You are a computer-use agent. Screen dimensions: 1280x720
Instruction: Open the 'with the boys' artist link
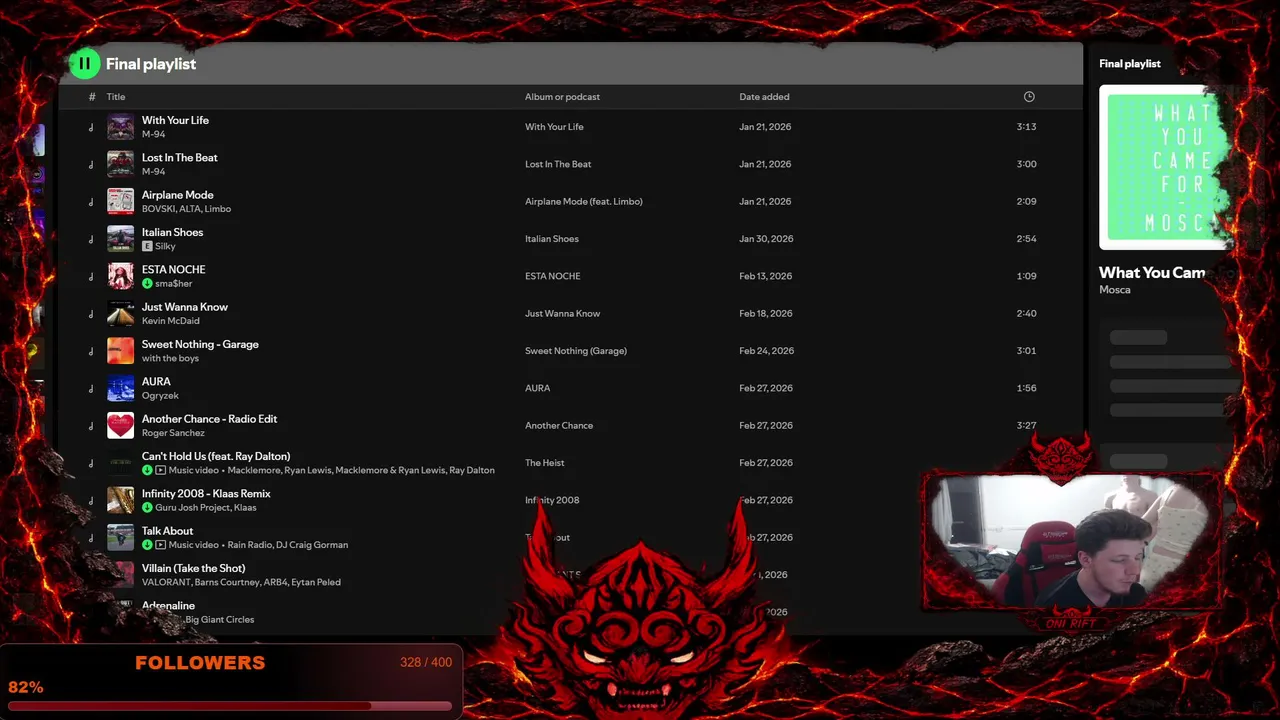(170, 358)
